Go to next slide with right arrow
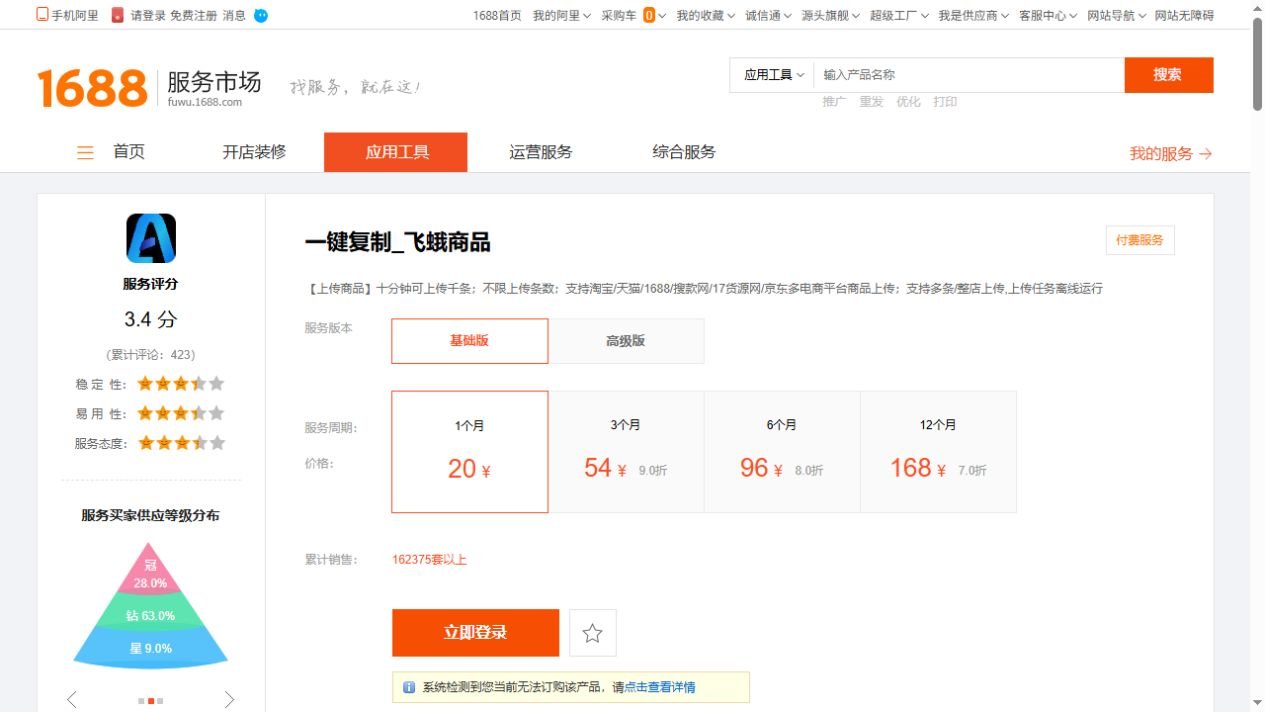Image resolution: width=1265 pixels, height=712 pixels. [x=229, y=699]
